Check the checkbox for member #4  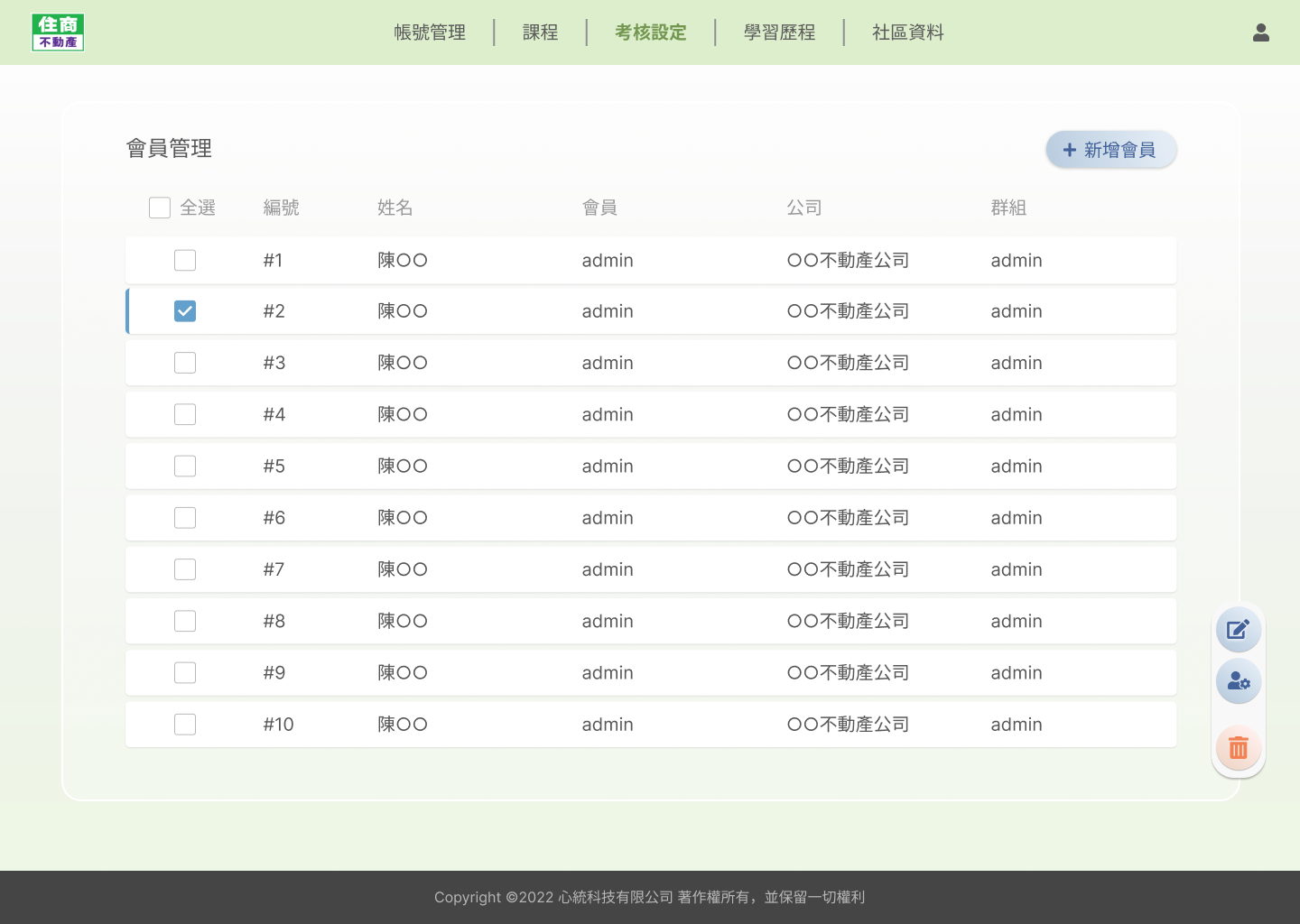point(185,414)
